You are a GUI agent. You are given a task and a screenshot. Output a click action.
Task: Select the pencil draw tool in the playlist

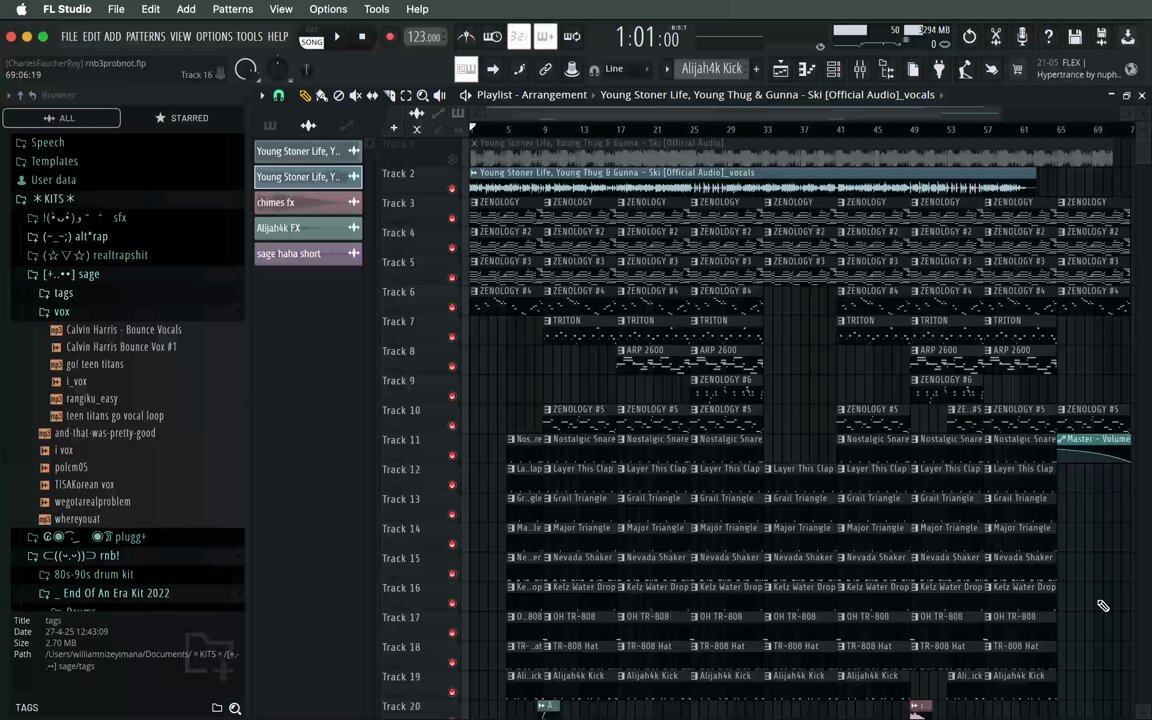(305, 96)
